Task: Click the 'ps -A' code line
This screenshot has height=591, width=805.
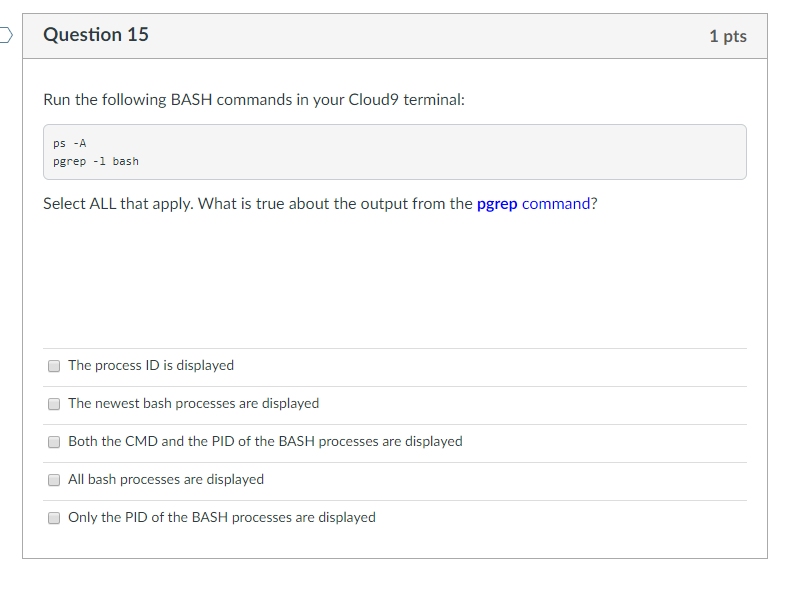Action: (70, 143)
